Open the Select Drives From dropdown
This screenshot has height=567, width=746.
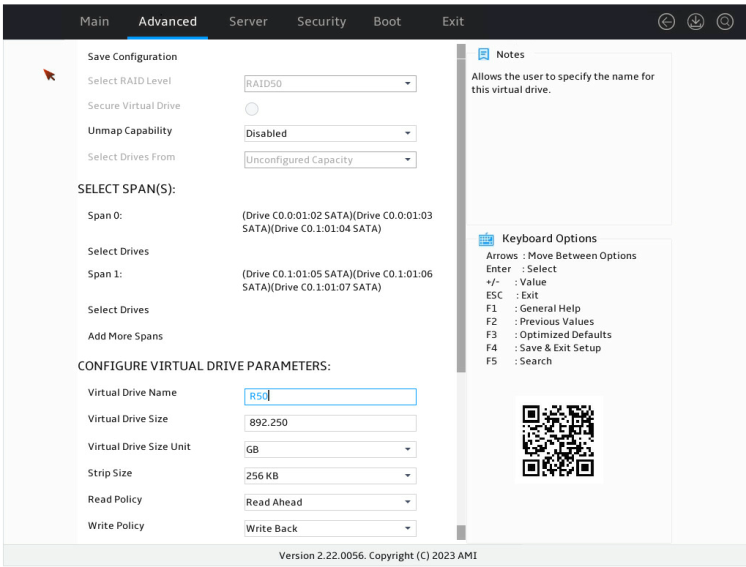pos(330,160)
